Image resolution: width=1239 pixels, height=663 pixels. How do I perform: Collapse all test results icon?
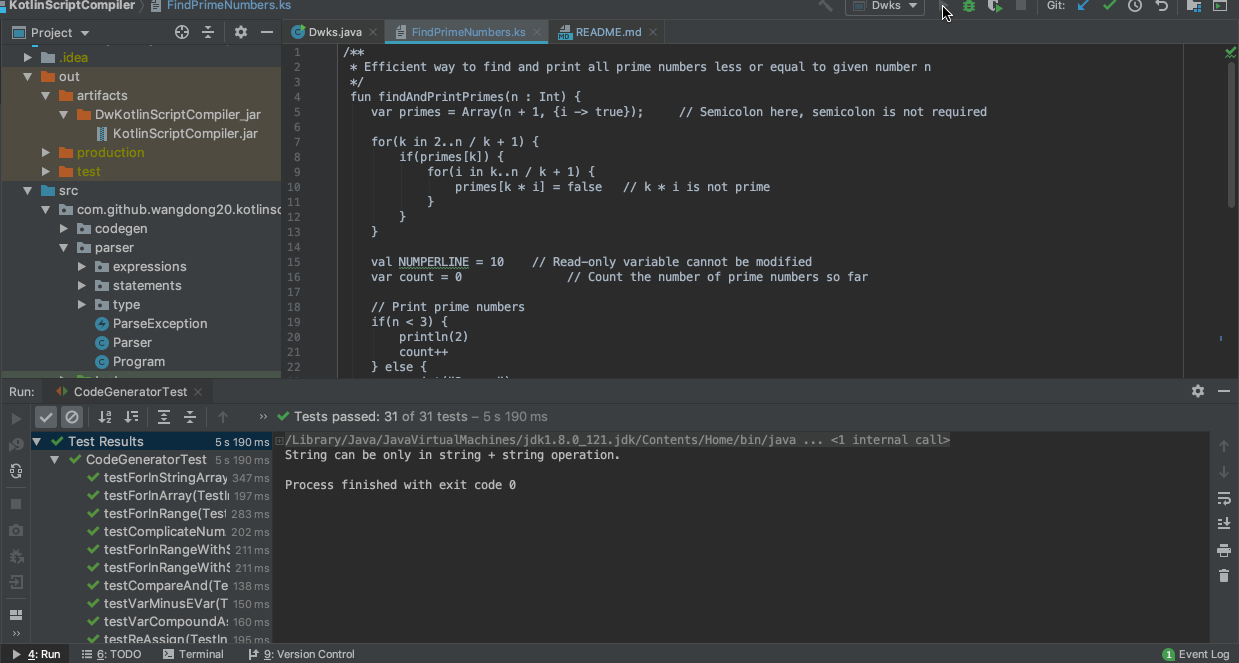tap(190, 417)
